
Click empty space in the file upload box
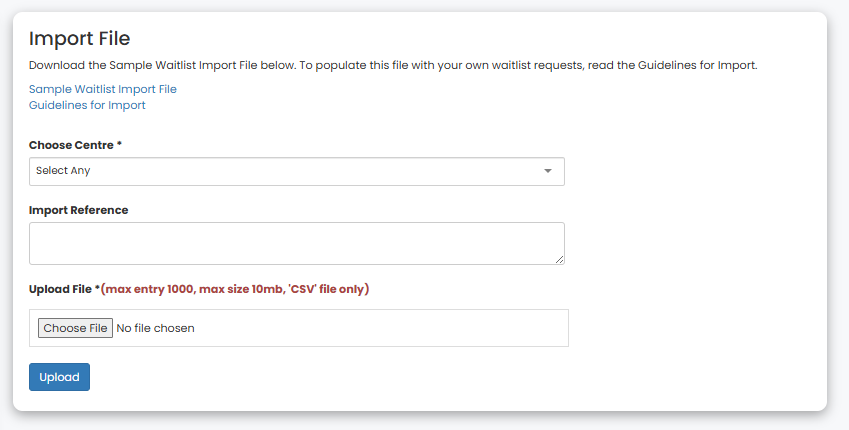click(400, 328)
